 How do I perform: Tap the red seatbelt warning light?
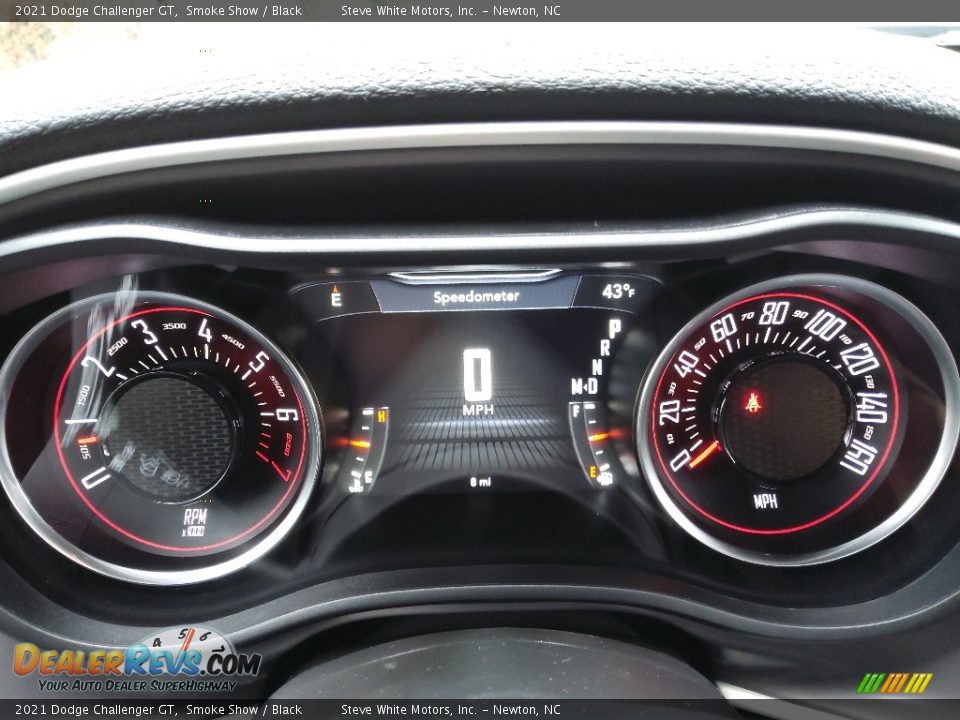(x=752, y=402)
